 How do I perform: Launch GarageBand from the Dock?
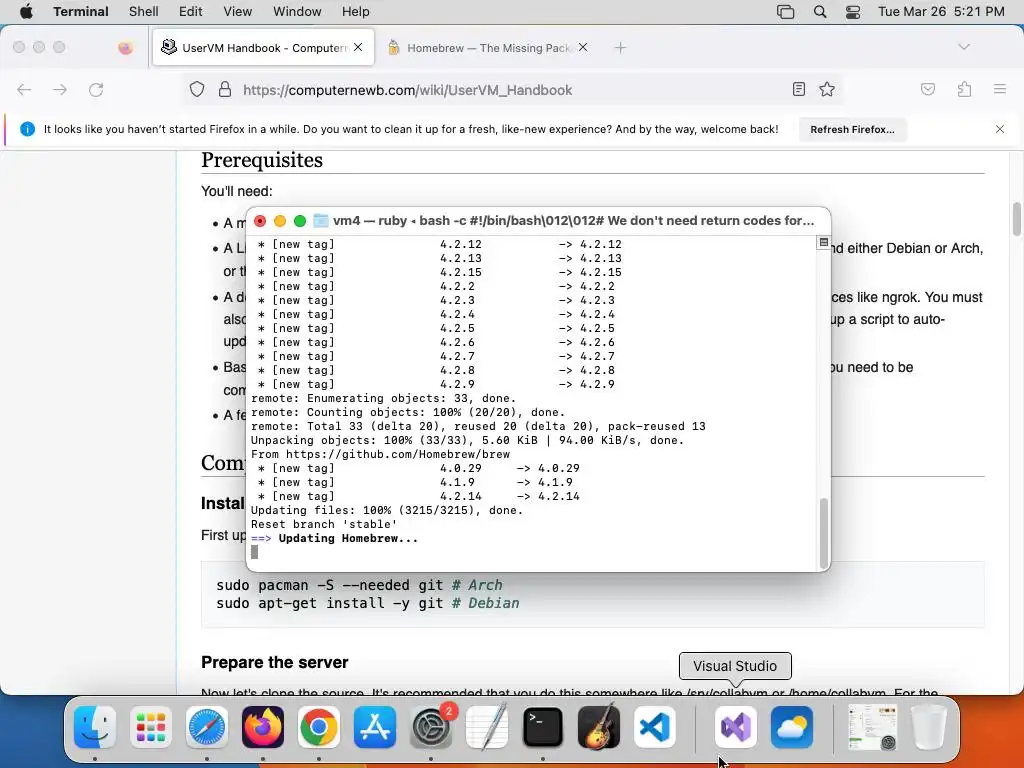click(599, 727)
